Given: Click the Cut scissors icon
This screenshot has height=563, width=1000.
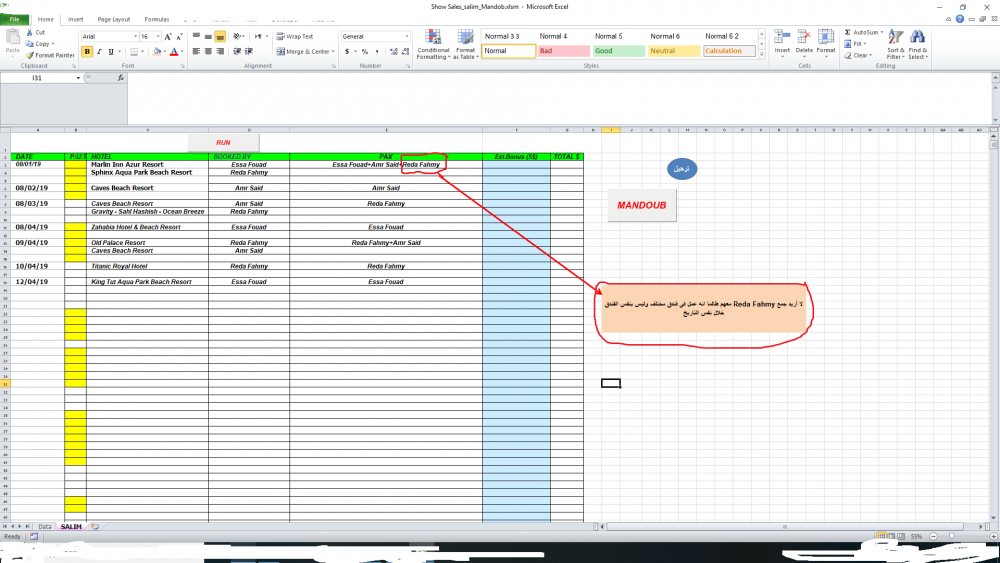Looking at the screenshot, I should (x=29, y=33).
